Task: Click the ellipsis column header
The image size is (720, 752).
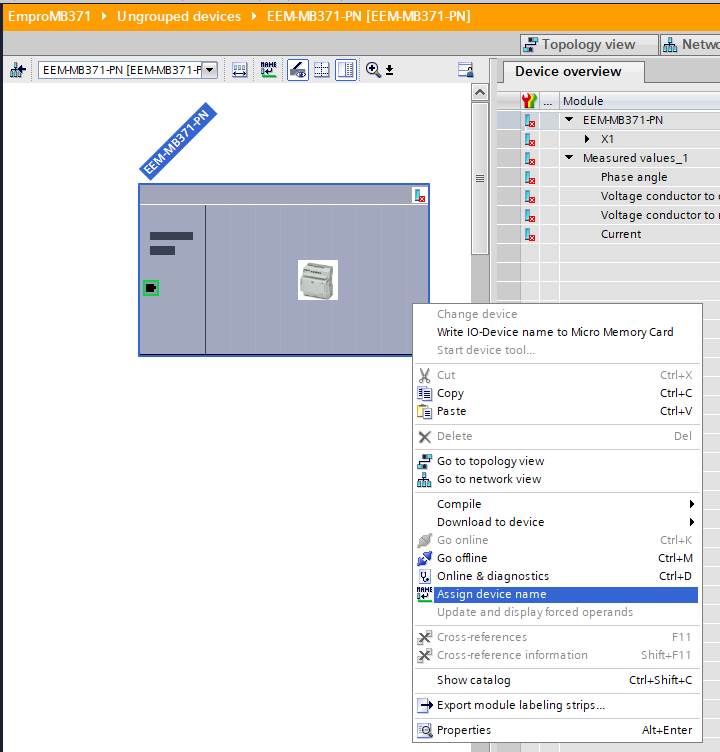Action: point(548,102)
